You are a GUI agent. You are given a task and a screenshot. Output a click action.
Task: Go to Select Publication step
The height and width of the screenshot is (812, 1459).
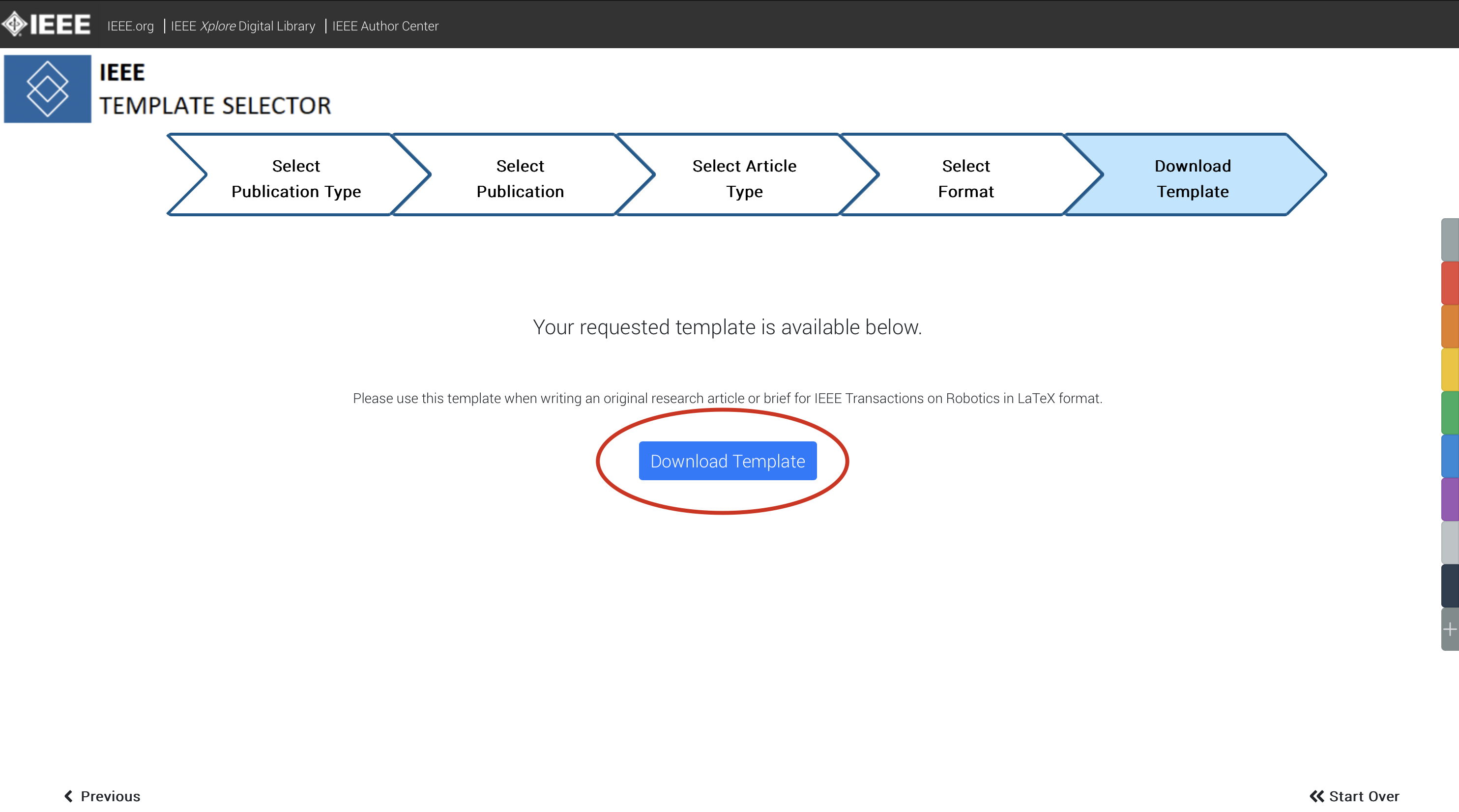pos(520,178)
